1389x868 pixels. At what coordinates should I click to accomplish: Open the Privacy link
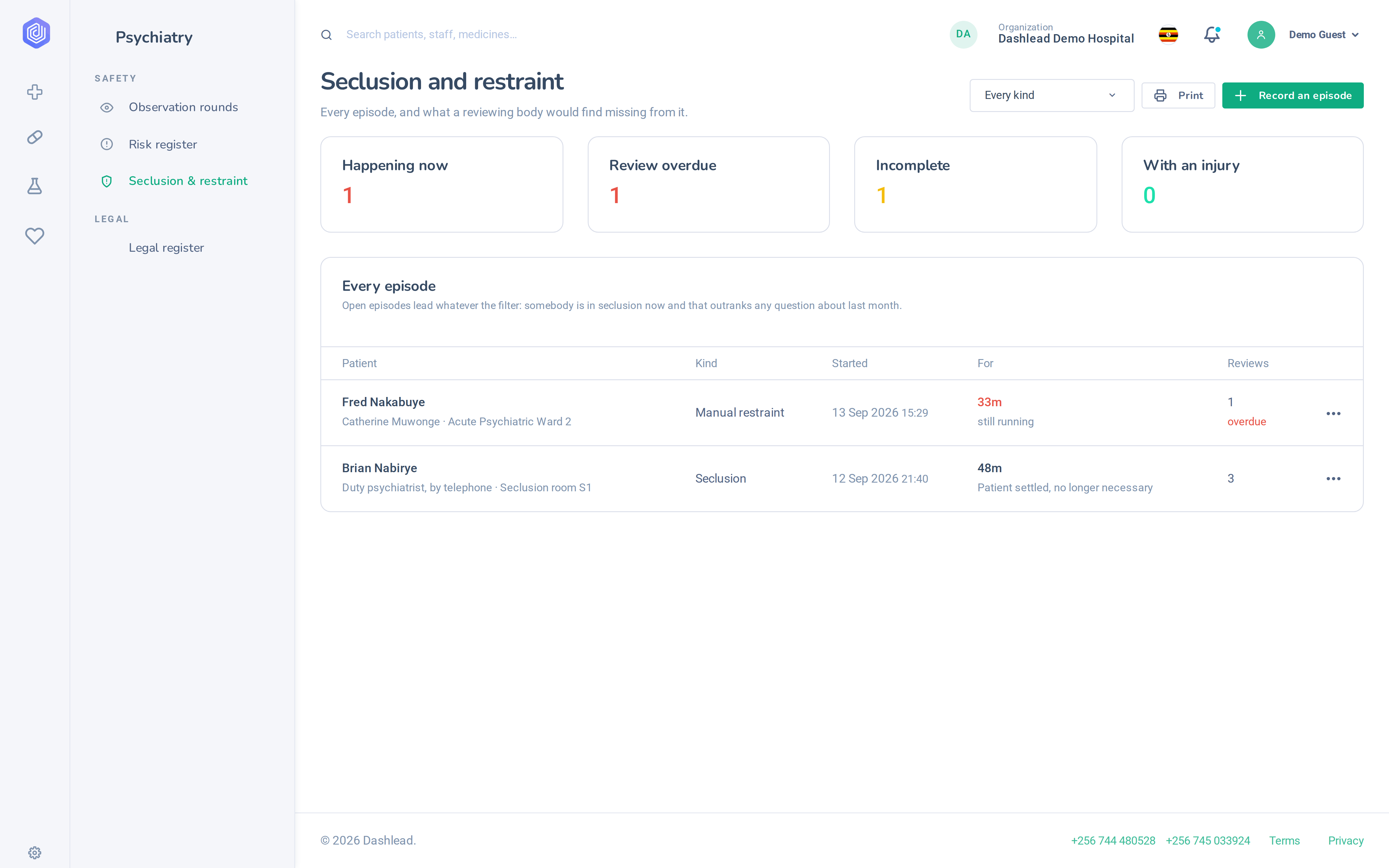[1345, 841]
